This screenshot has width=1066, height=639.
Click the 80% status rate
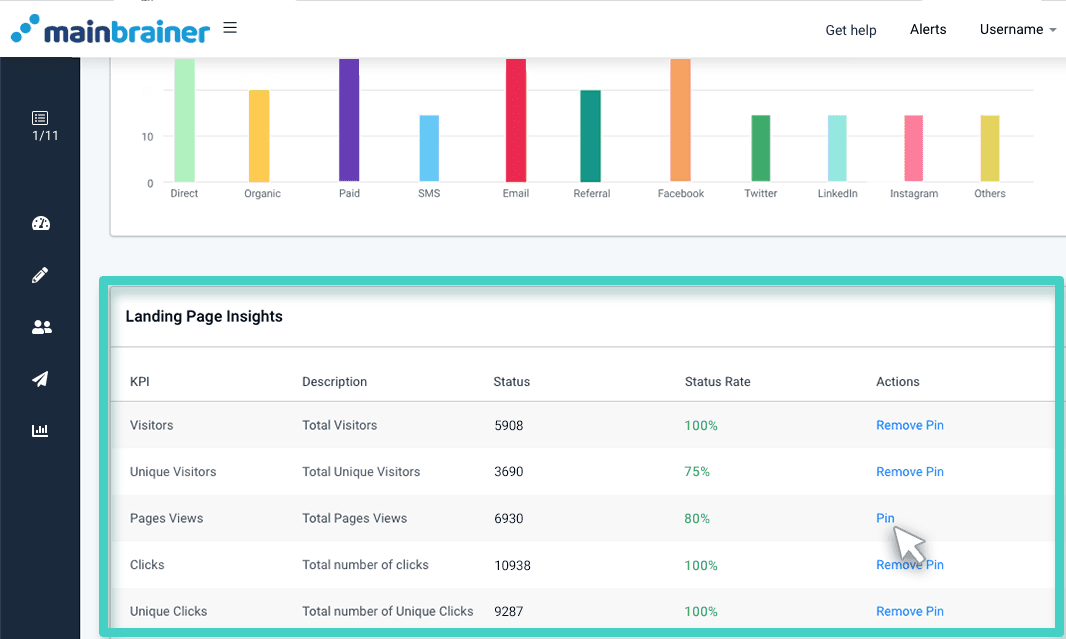(x=697, y=519)
